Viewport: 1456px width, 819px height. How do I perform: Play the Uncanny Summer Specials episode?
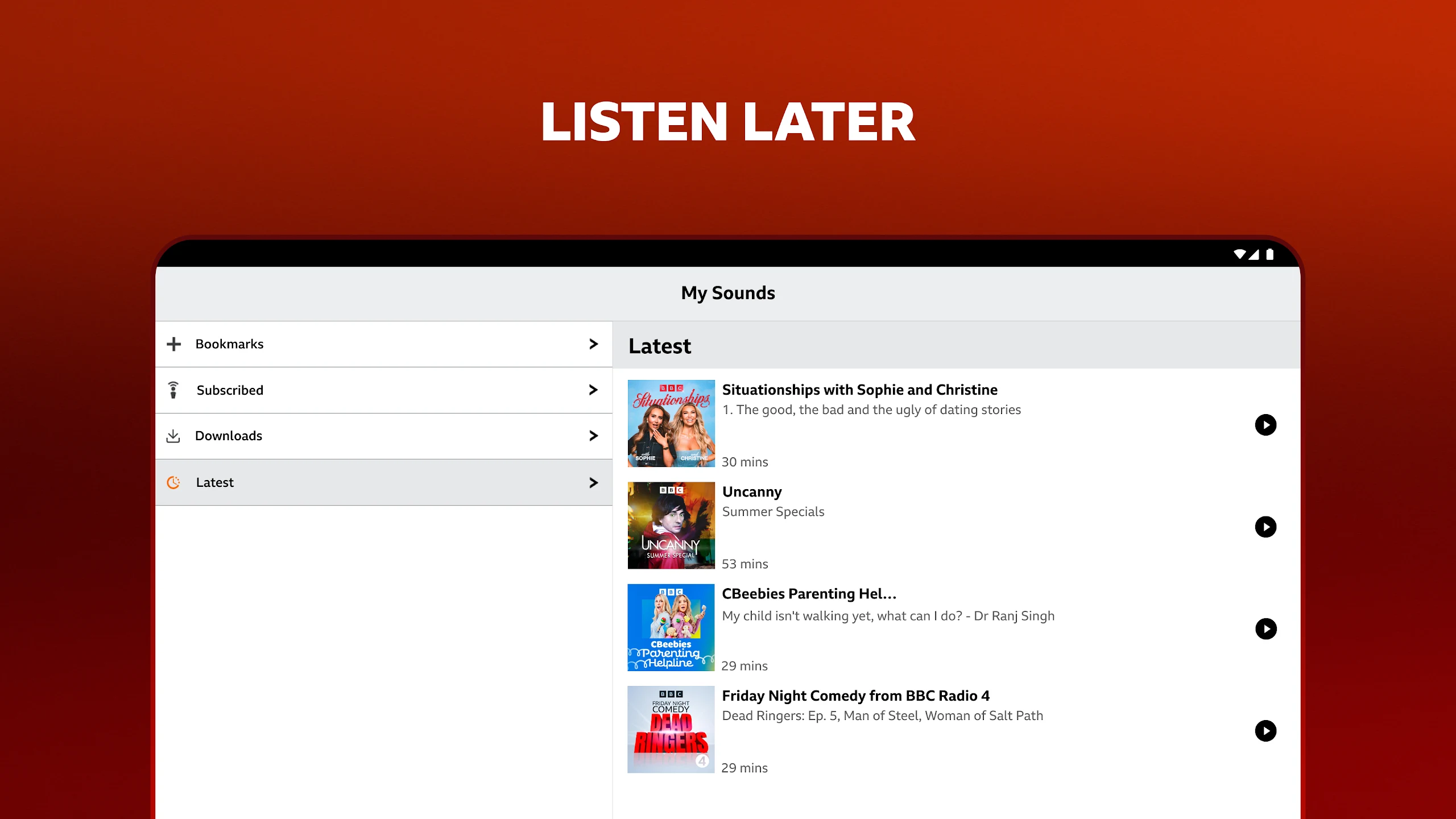point(1265,527)
